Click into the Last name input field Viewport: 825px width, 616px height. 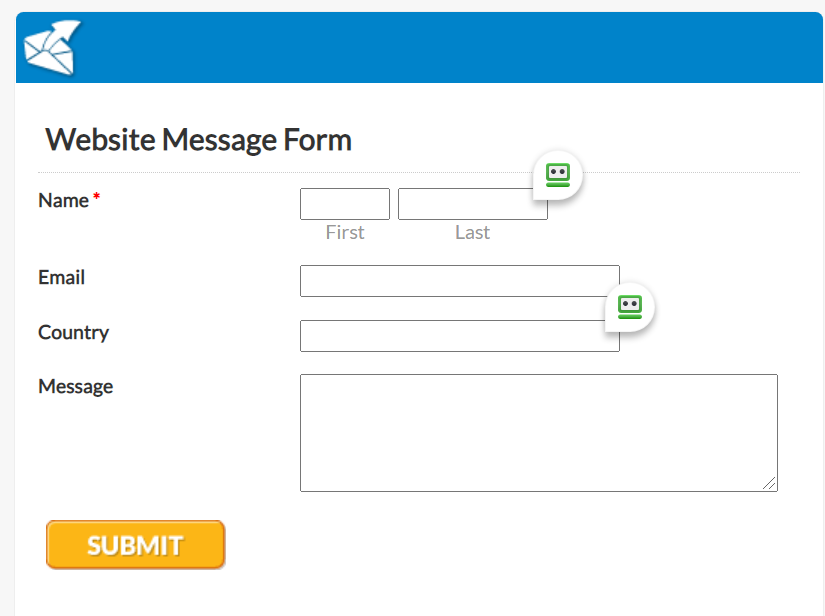470,204
